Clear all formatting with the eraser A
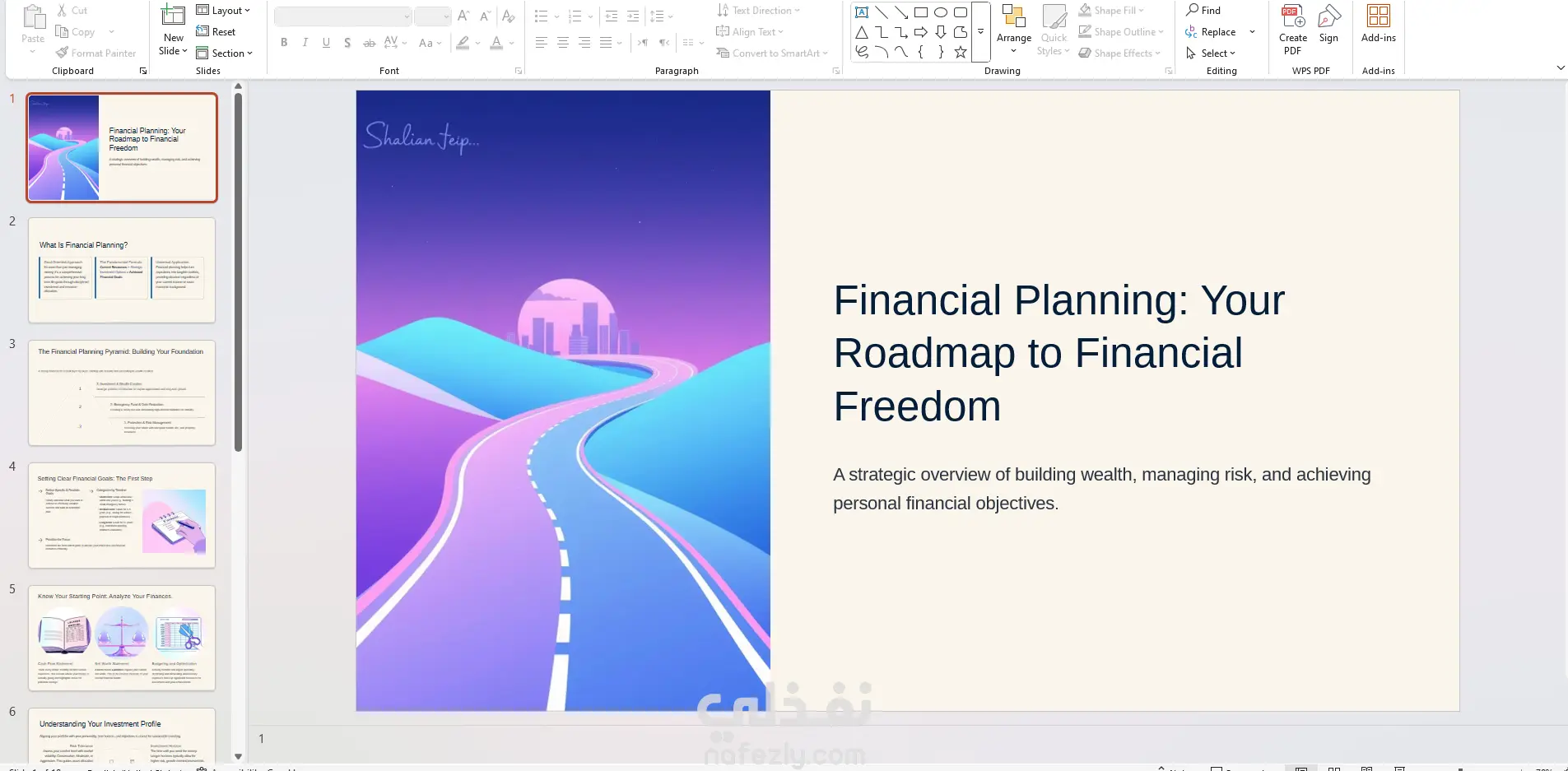The image size is (1568, 771). 509,16
